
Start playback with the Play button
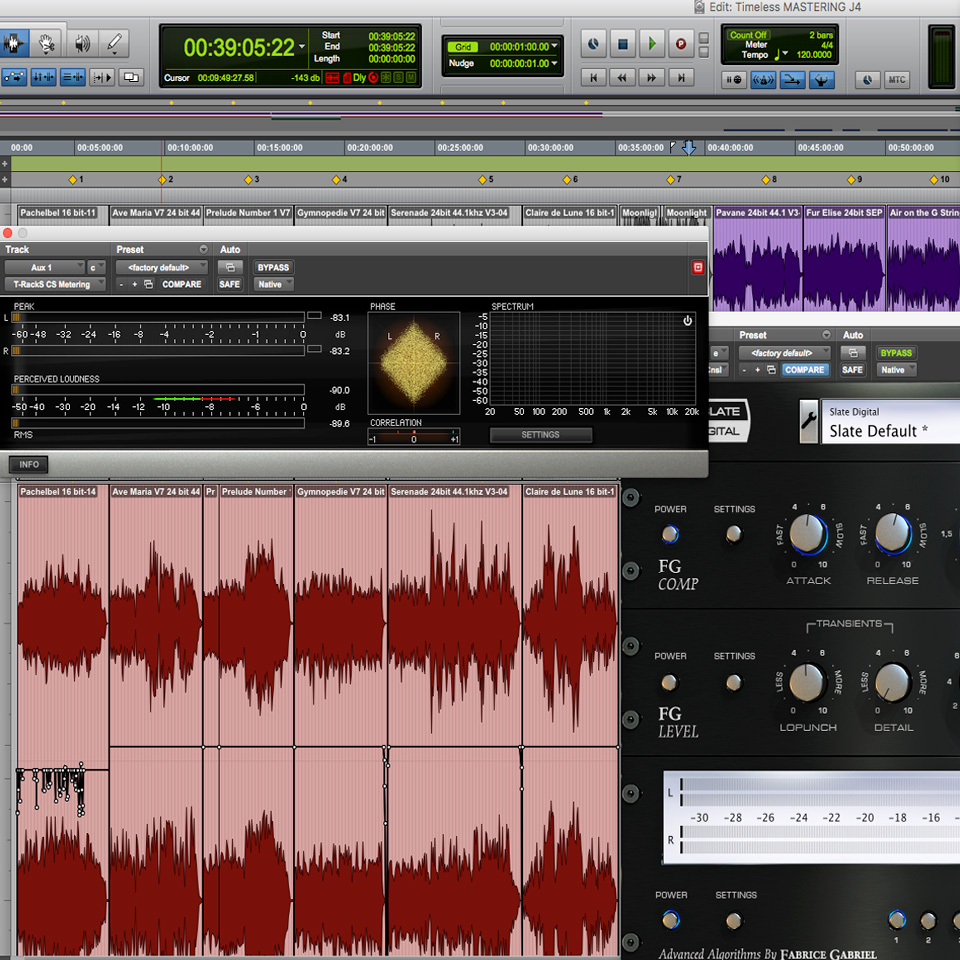point(651,44)
